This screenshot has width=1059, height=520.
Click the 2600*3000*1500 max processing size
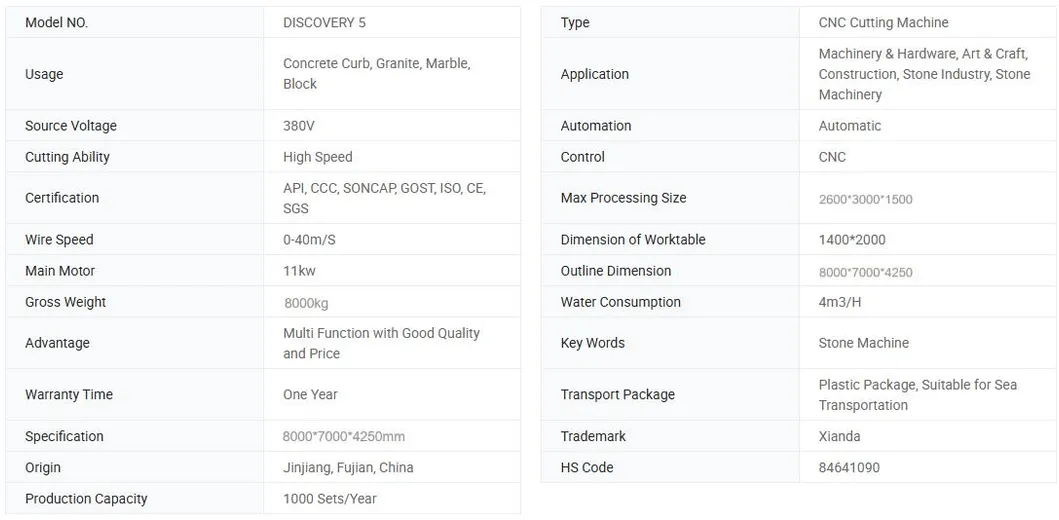(x=866, y=199)
